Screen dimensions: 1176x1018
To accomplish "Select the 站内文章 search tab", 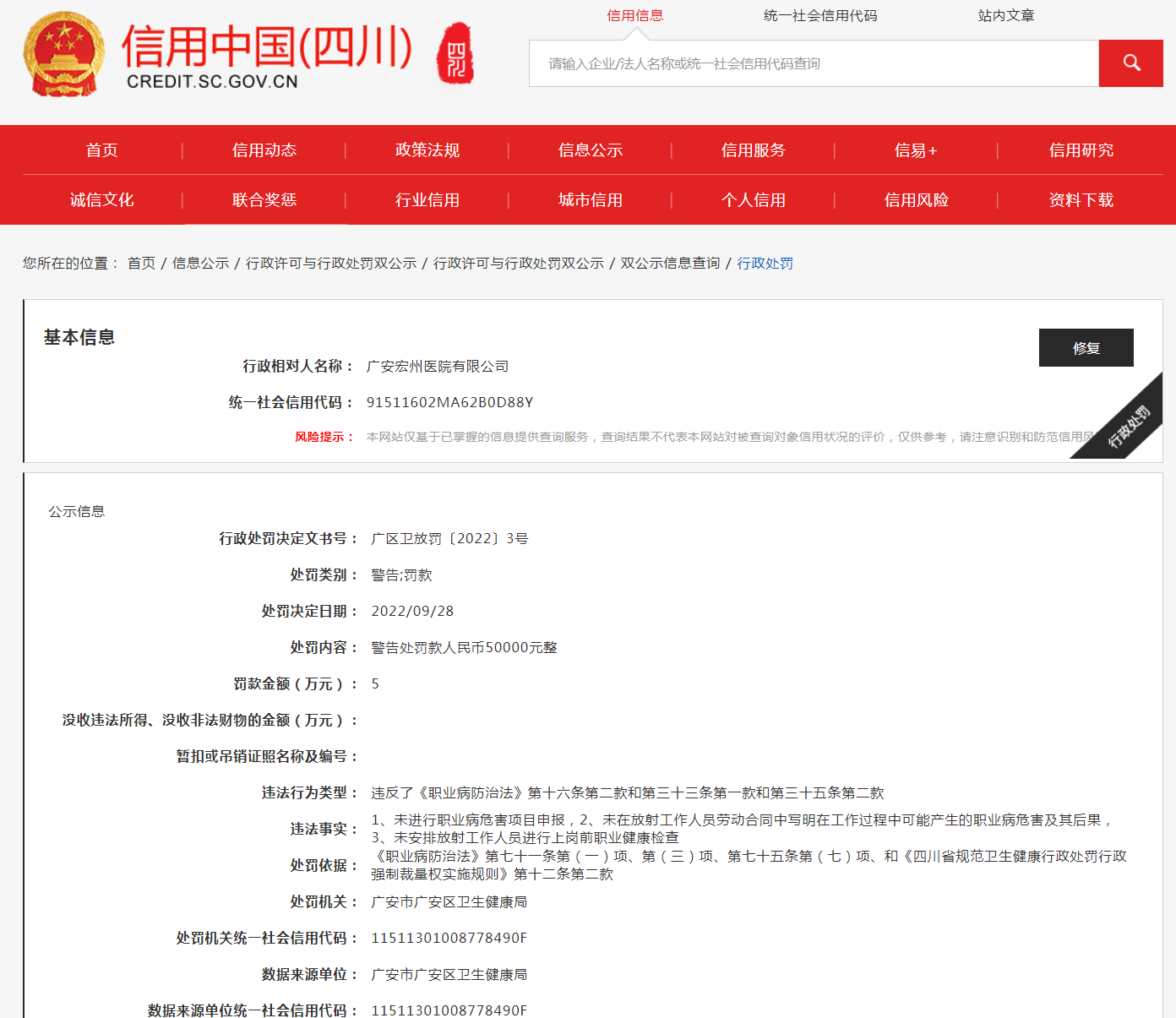I will (x=1006, y=15).
